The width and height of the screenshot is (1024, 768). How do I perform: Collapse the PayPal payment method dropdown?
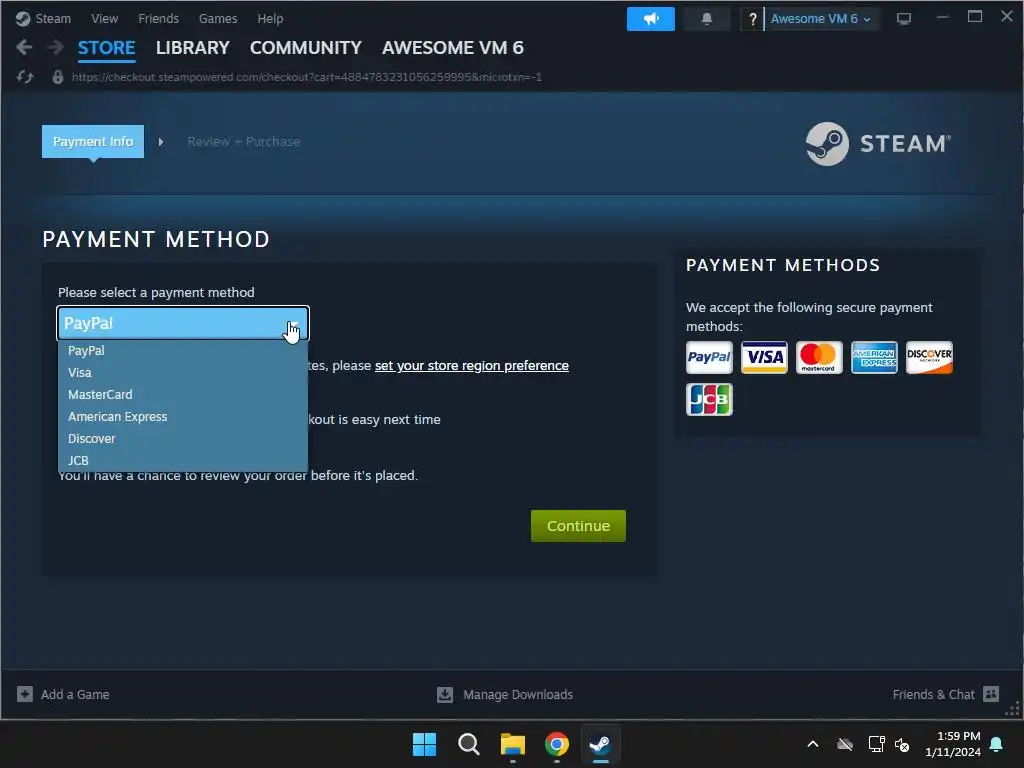click(x=183, y=323)
